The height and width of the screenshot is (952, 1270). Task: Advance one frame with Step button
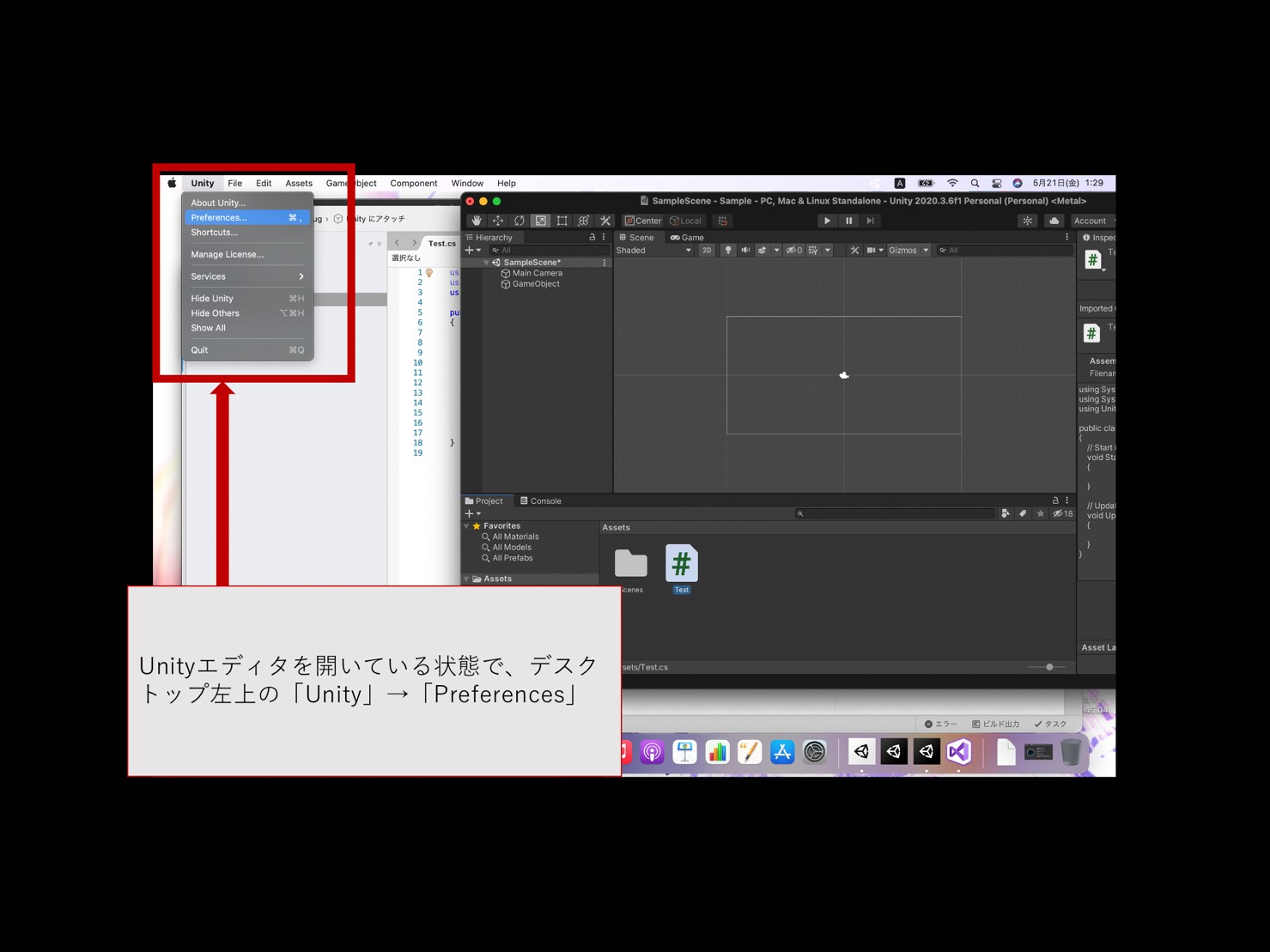[x=871, y=221]
